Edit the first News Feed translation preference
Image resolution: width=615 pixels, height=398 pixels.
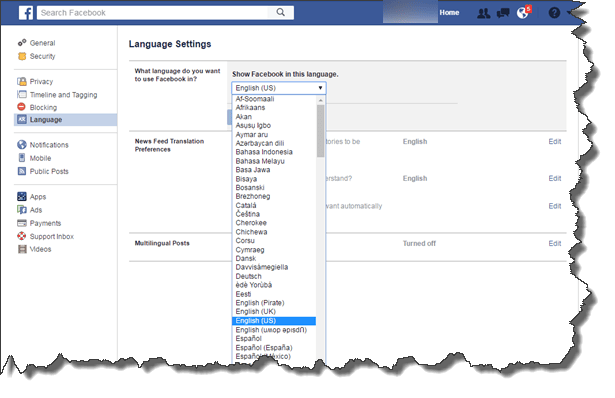click(555, 142)
